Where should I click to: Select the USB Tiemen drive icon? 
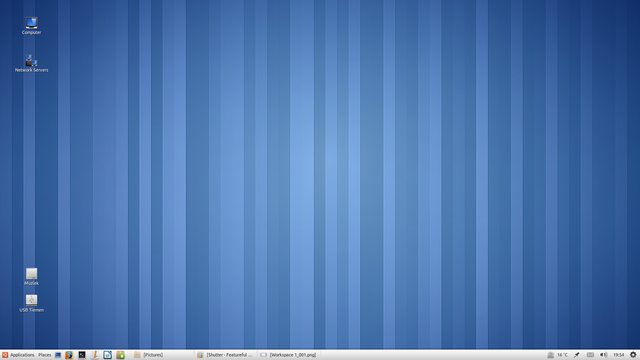click(31, 303)
